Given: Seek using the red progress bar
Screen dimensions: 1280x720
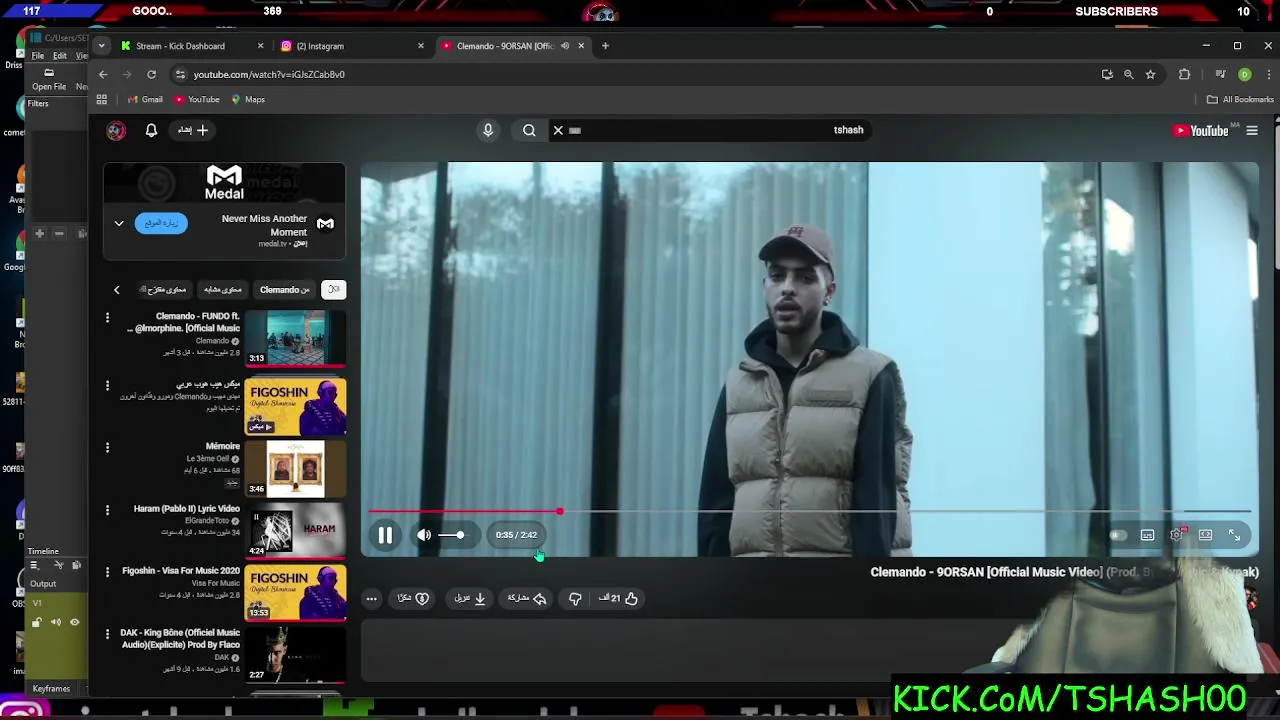Looking at the screenshot, I should coord(809,511).
